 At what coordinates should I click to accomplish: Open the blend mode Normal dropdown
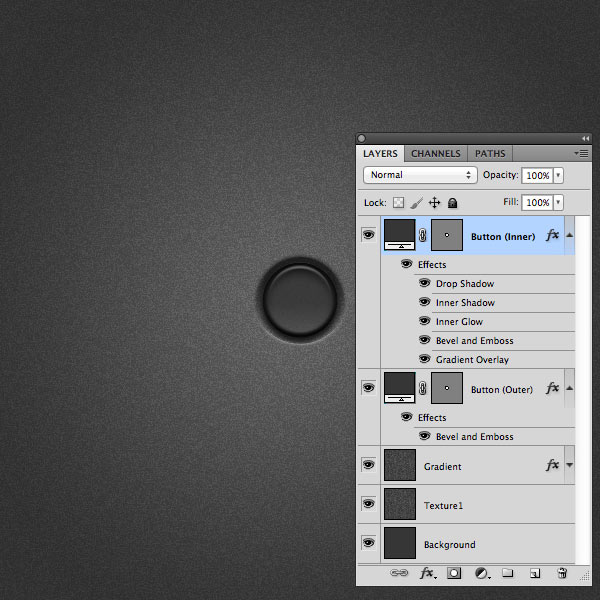[420, 175]
